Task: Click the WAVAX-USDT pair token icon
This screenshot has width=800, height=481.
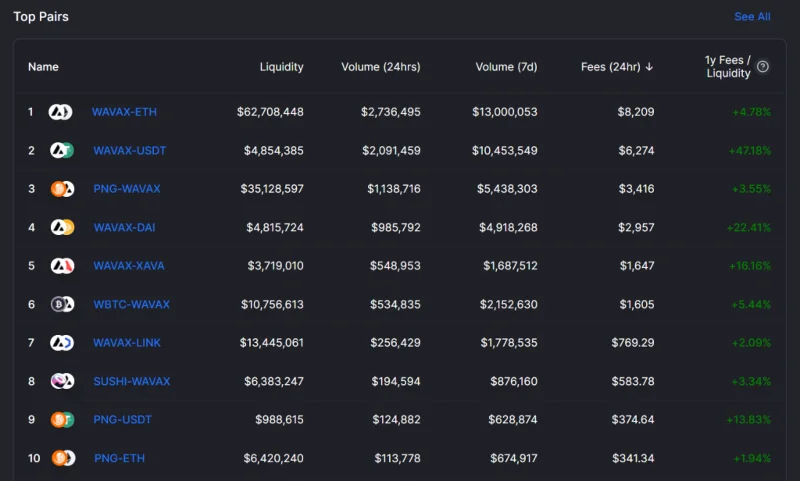Action: pos(62,150)
